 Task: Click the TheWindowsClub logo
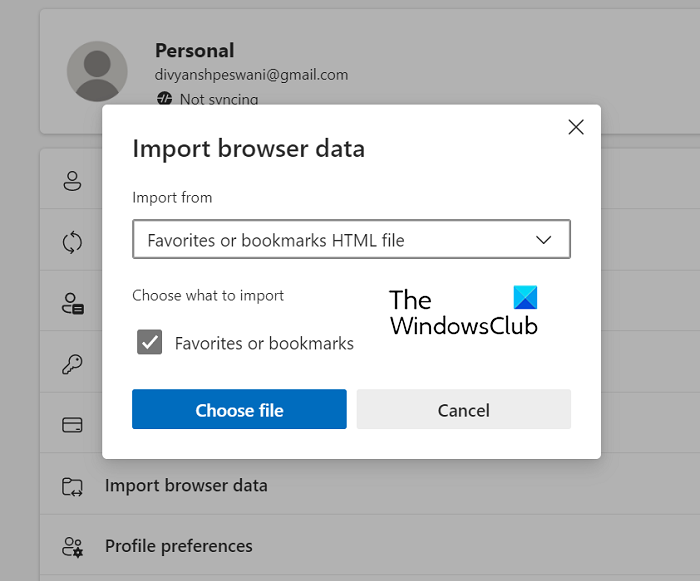click(x=463, y=311)
